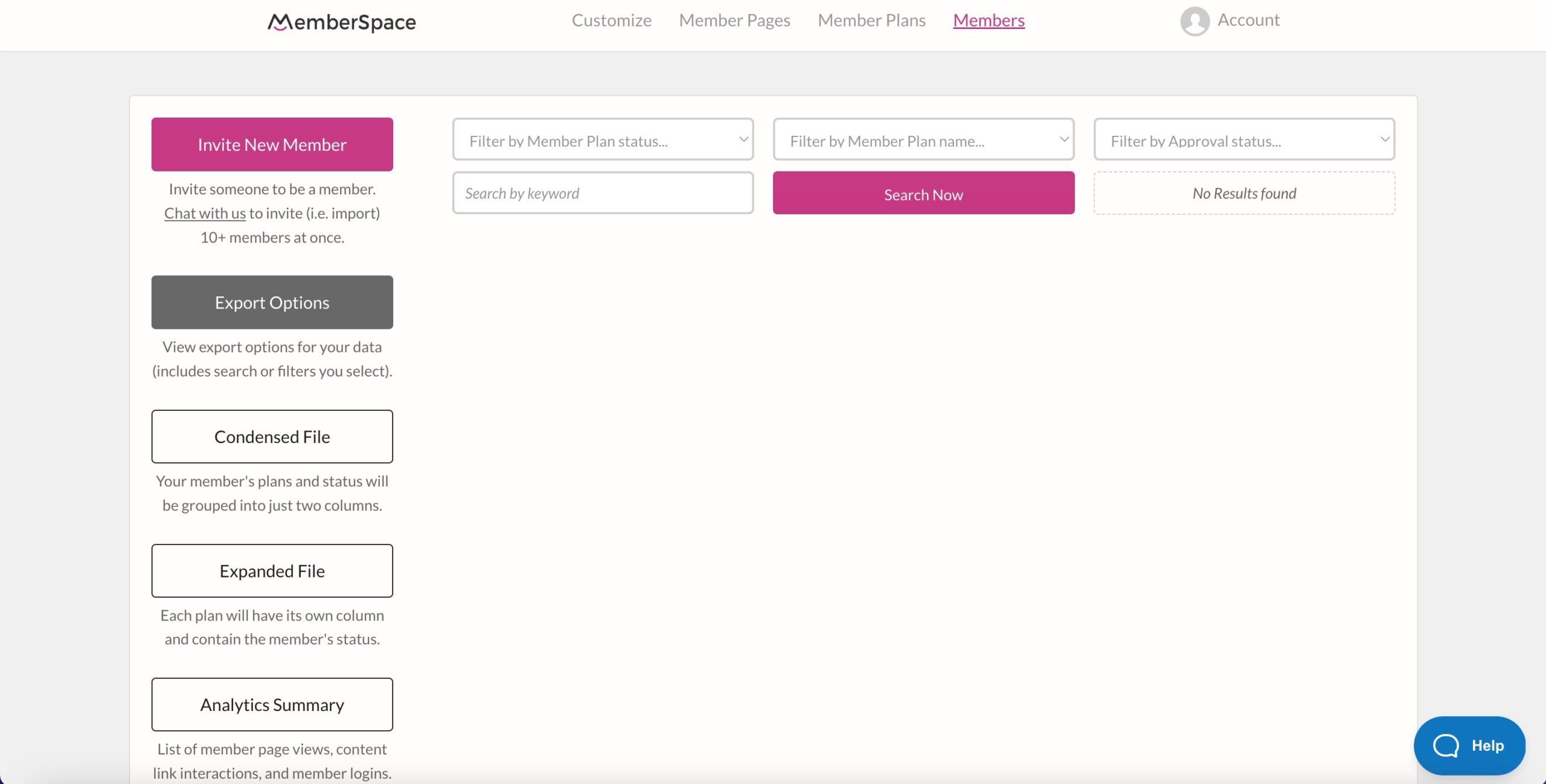Click the Export Options button icon
Viewport: 1546px width, 784px height.
click(x=271, y=301)
